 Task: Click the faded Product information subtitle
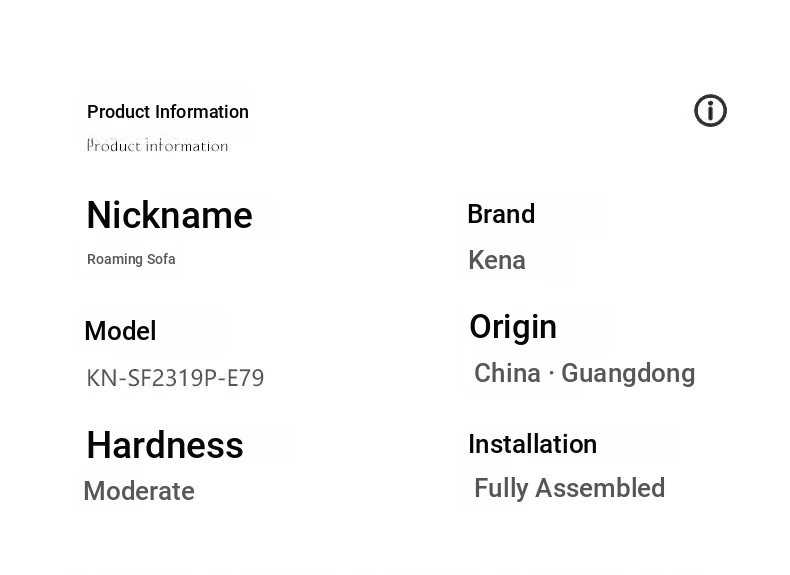(158, 146)
